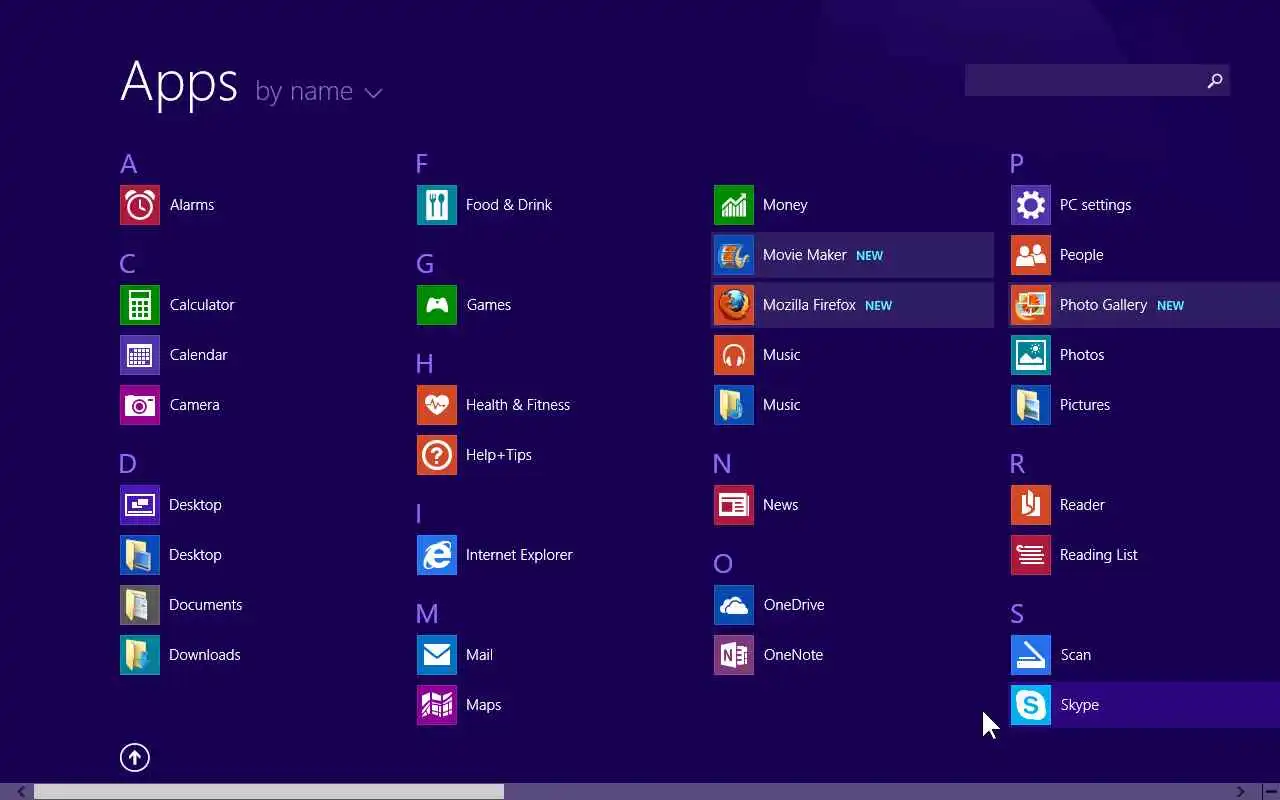Select the letter P group header
The width and height of the screenshot is (1280, 800).
click(1017, 164)
